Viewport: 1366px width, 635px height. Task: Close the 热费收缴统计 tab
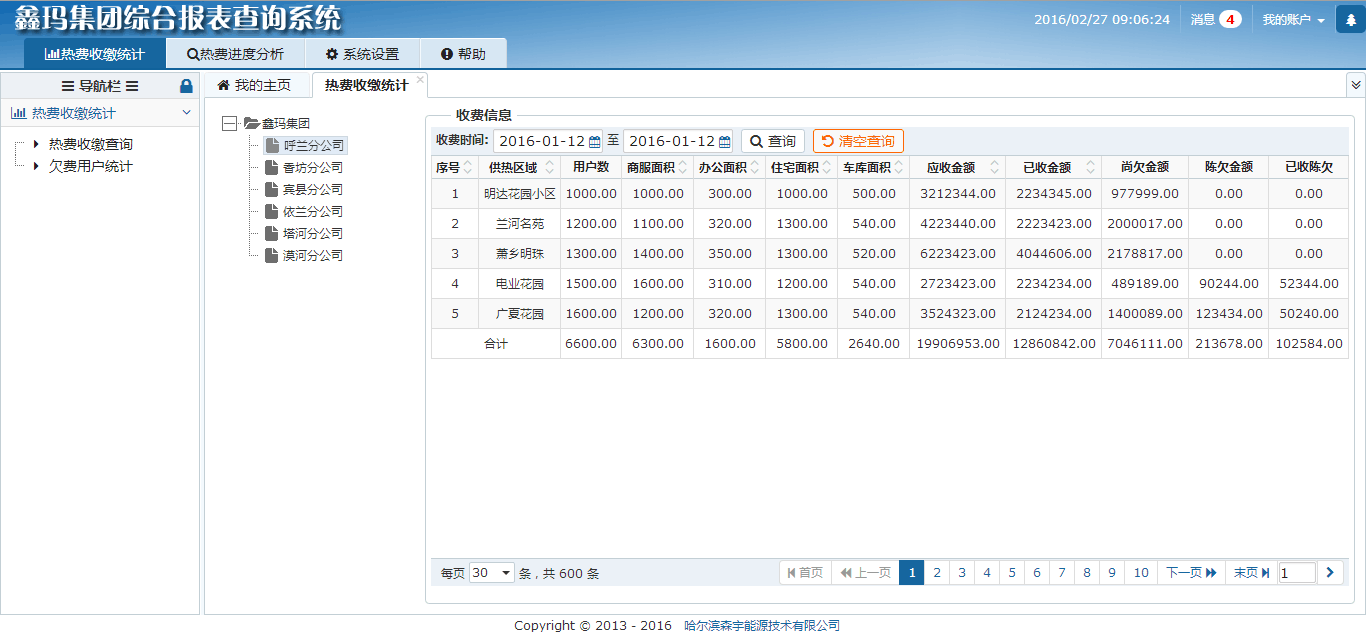420,79
